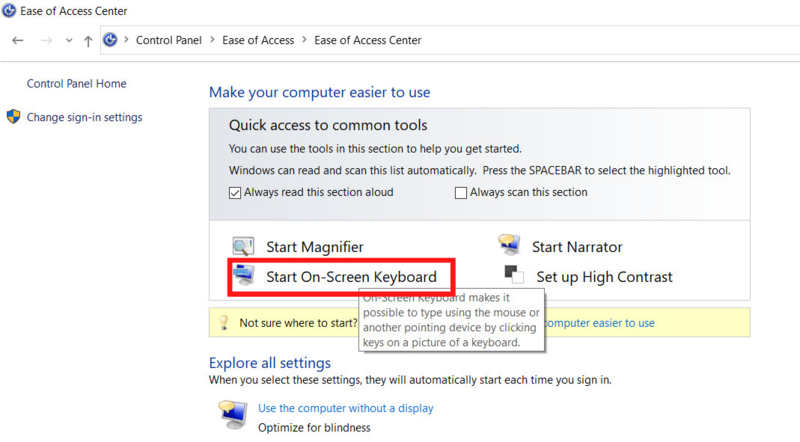This screenshot has height=442, width=800.
Task: Click the On-Screen Keyboard icon
Action: [x=243, y=275]
